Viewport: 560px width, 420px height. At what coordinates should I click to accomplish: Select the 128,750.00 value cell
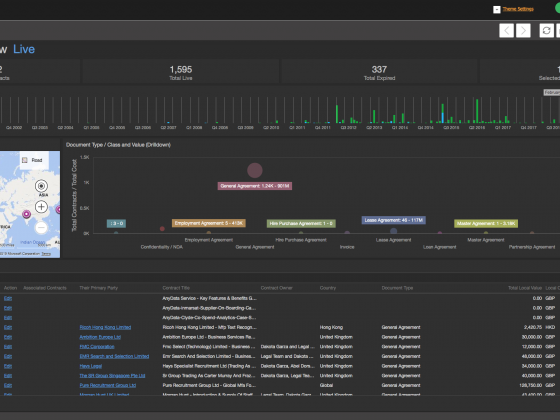(531, 385)
